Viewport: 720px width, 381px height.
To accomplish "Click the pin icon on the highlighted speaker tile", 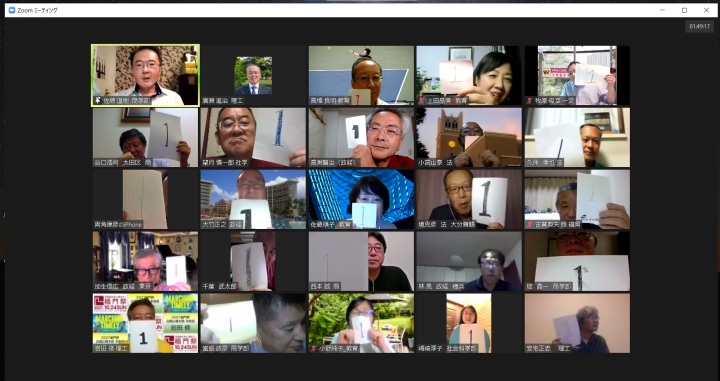I will click(x=98, y=101).
